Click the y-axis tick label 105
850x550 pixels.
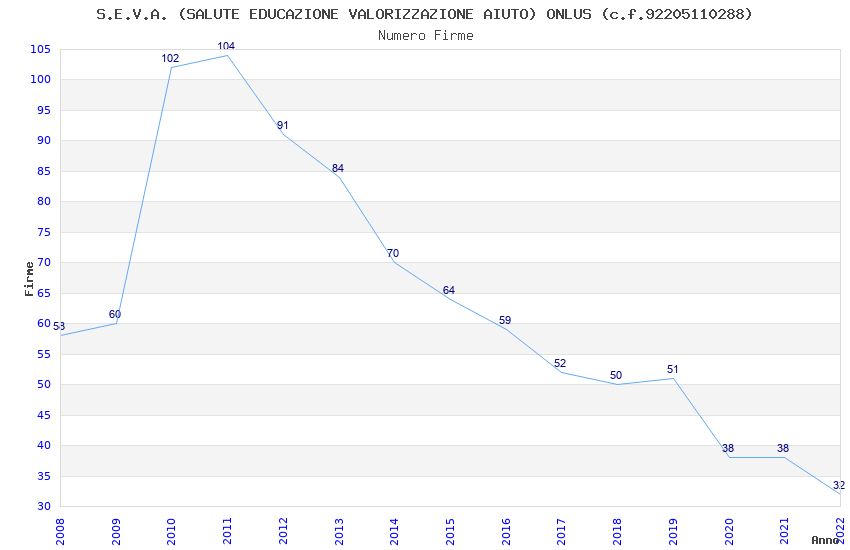[x=41, y=49]
